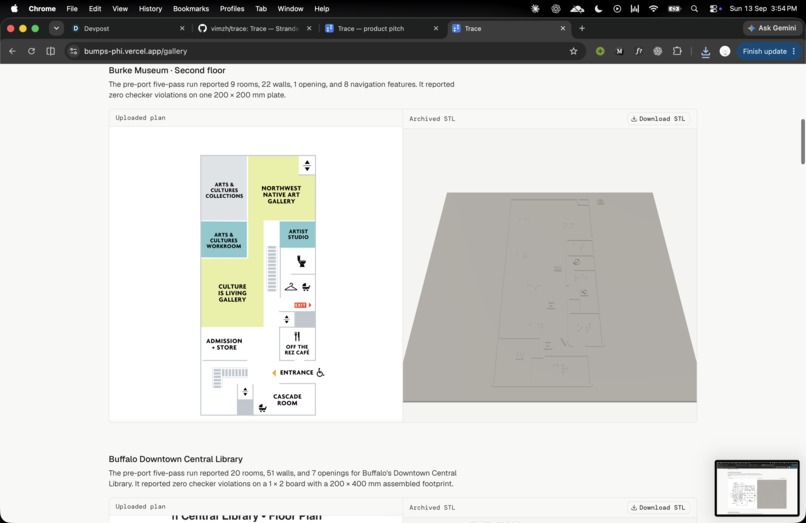Close the Devpost tab

[x=182, y=29]
